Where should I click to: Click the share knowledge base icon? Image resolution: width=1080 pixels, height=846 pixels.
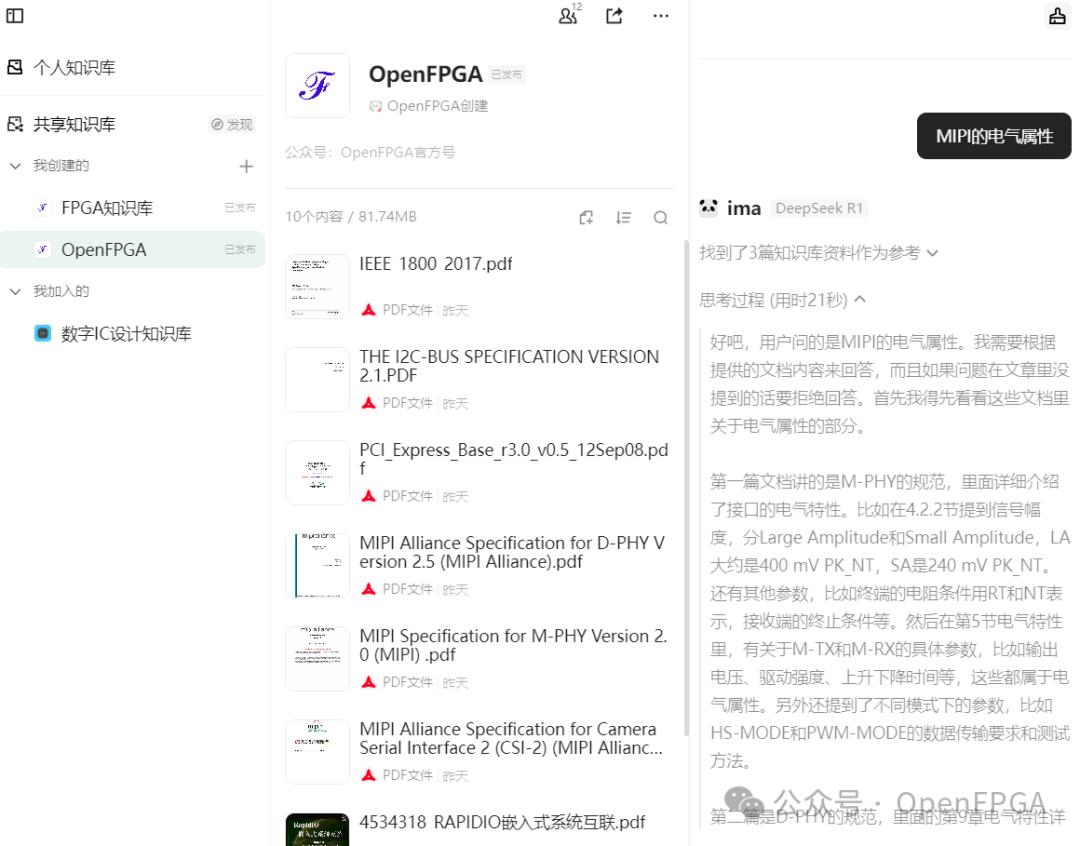tap(614, 15)
